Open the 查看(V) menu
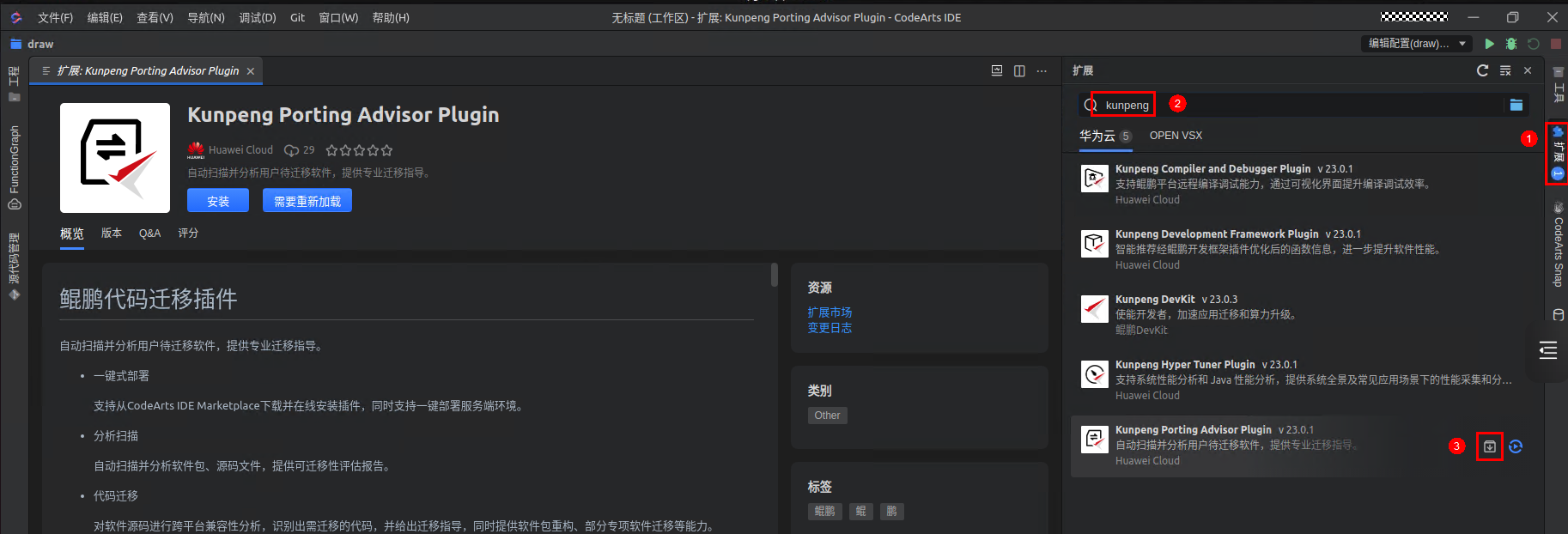1568x534 pixels. tap(155, 17)
